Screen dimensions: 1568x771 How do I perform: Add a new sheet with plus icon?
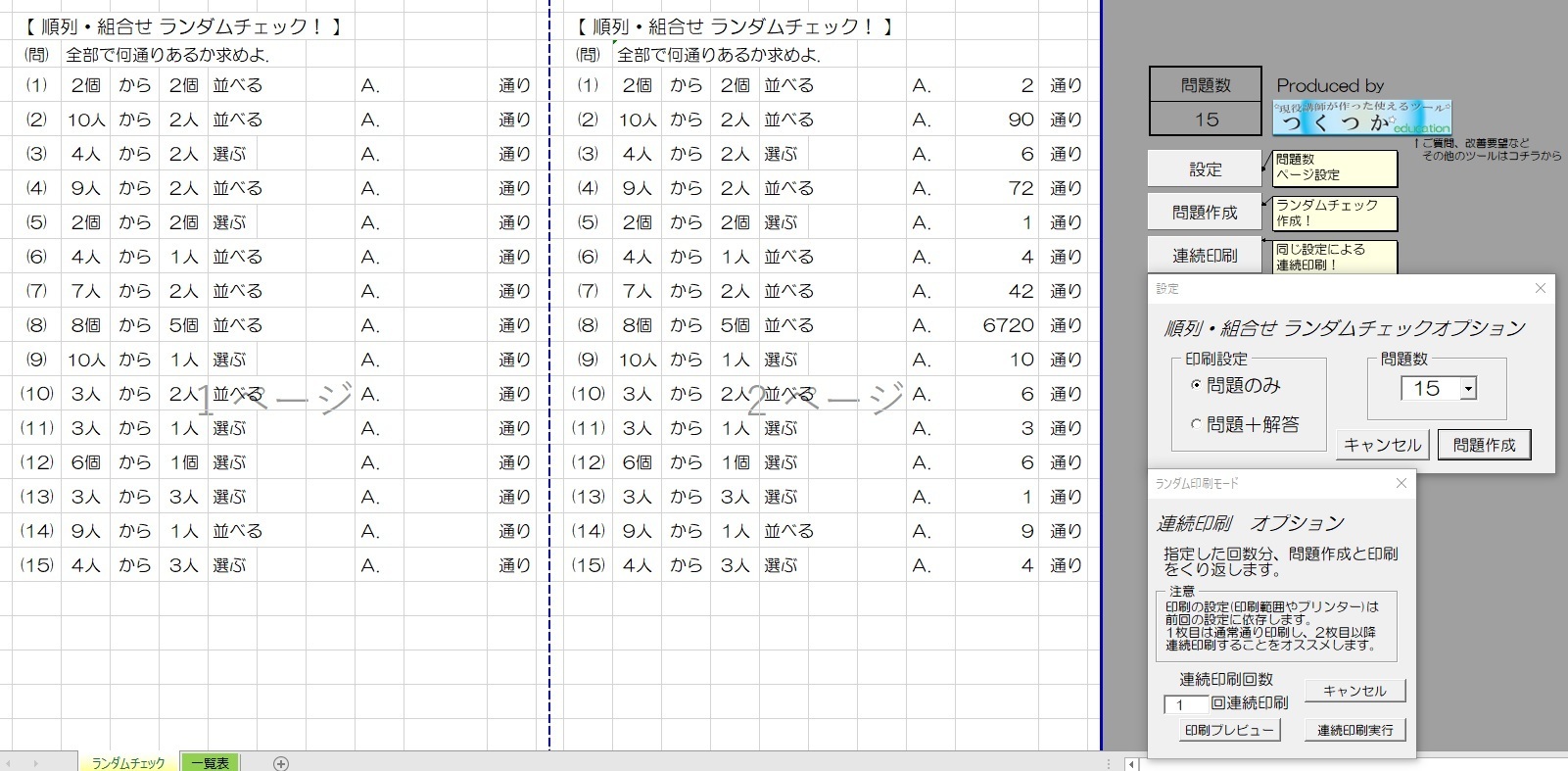[x=281, y=763]
